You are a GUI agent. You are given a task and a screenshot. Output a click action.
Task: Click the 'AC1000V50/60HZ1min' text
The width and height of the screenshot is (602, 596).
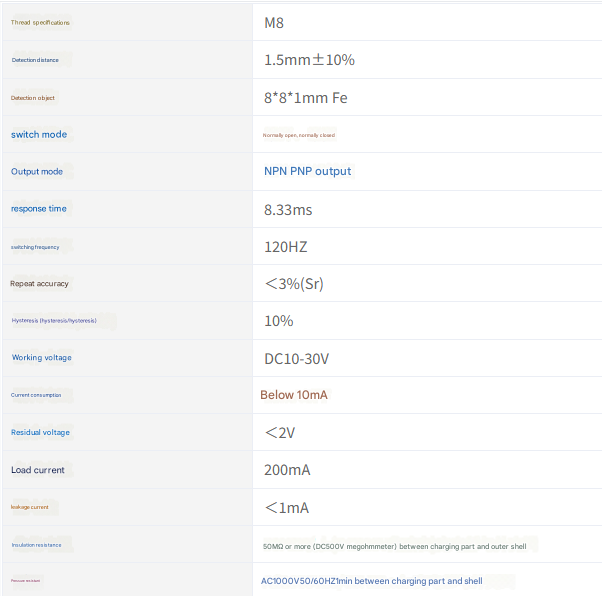311,581
